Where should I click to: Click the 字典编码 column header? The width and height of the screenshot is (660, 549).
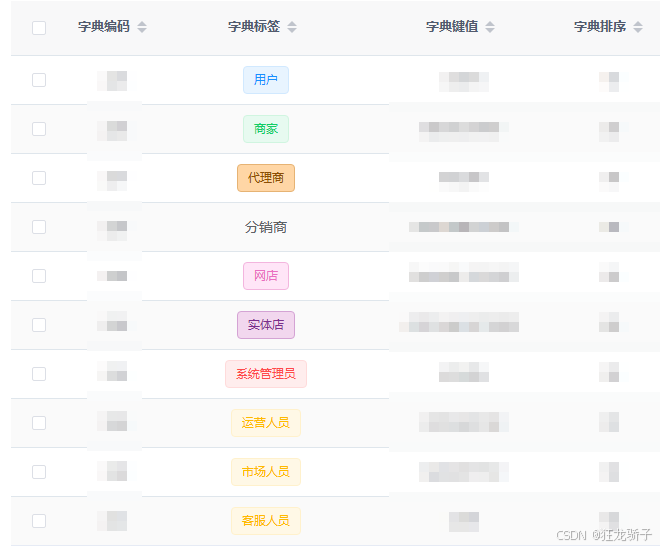104,27
